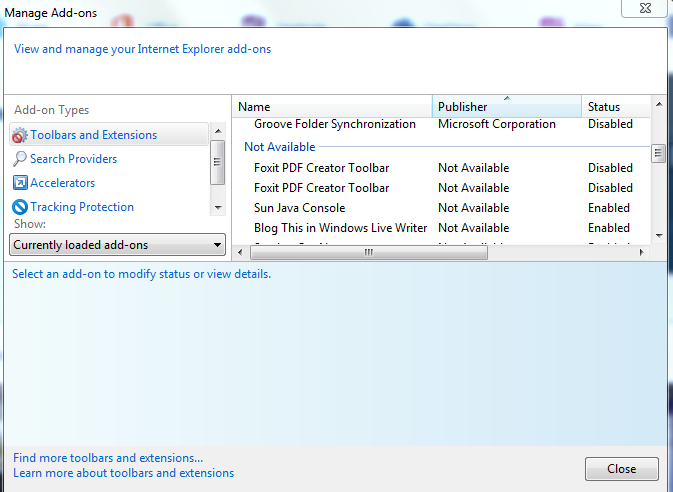Viewport: 673px width, 492px height.
Task: Select Groove Folder Synchronization add-on row
Action: 441,124
